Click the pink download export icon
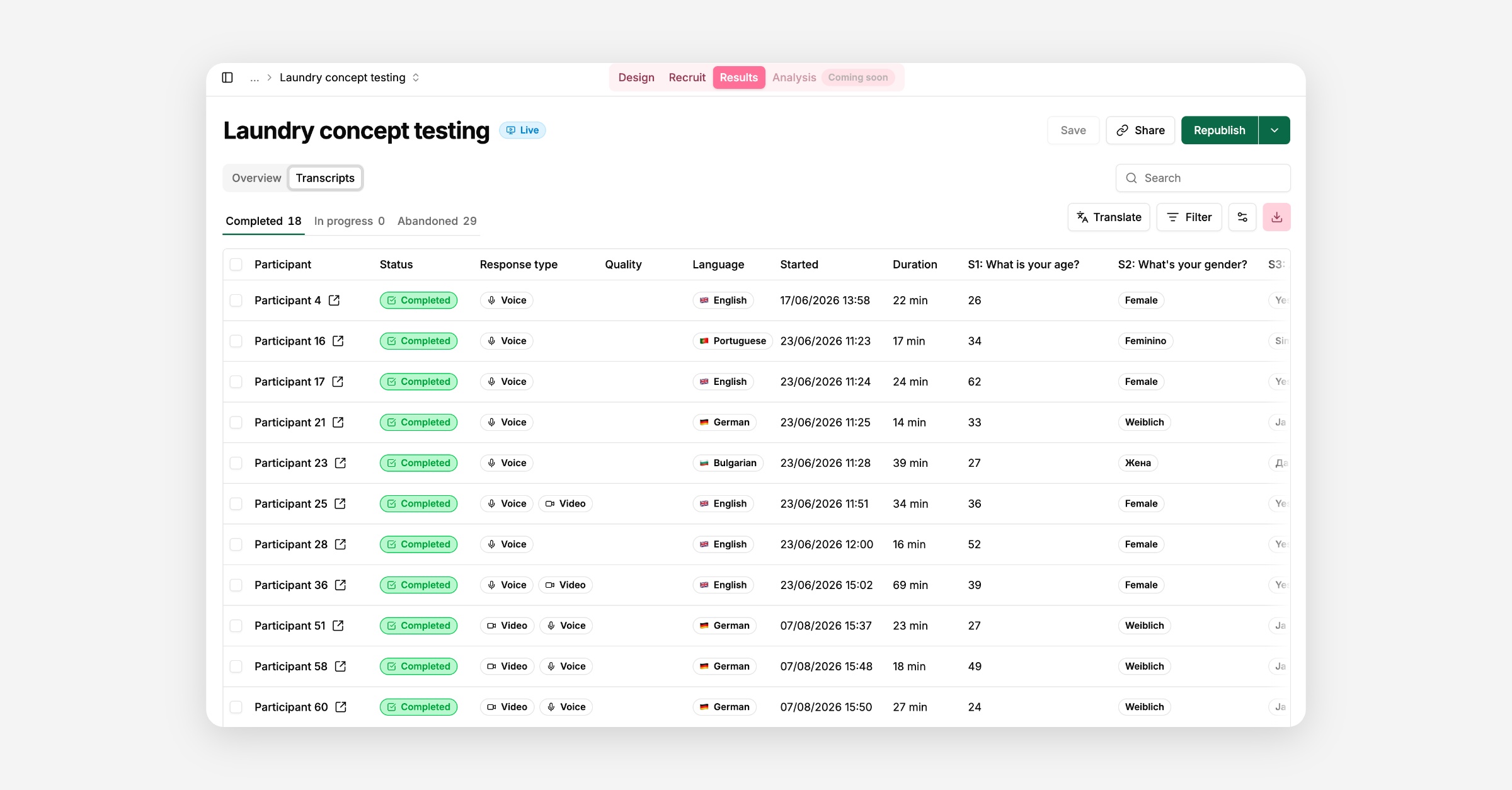The width and height of the screenshot is (1512, 790). (1276, 217)
